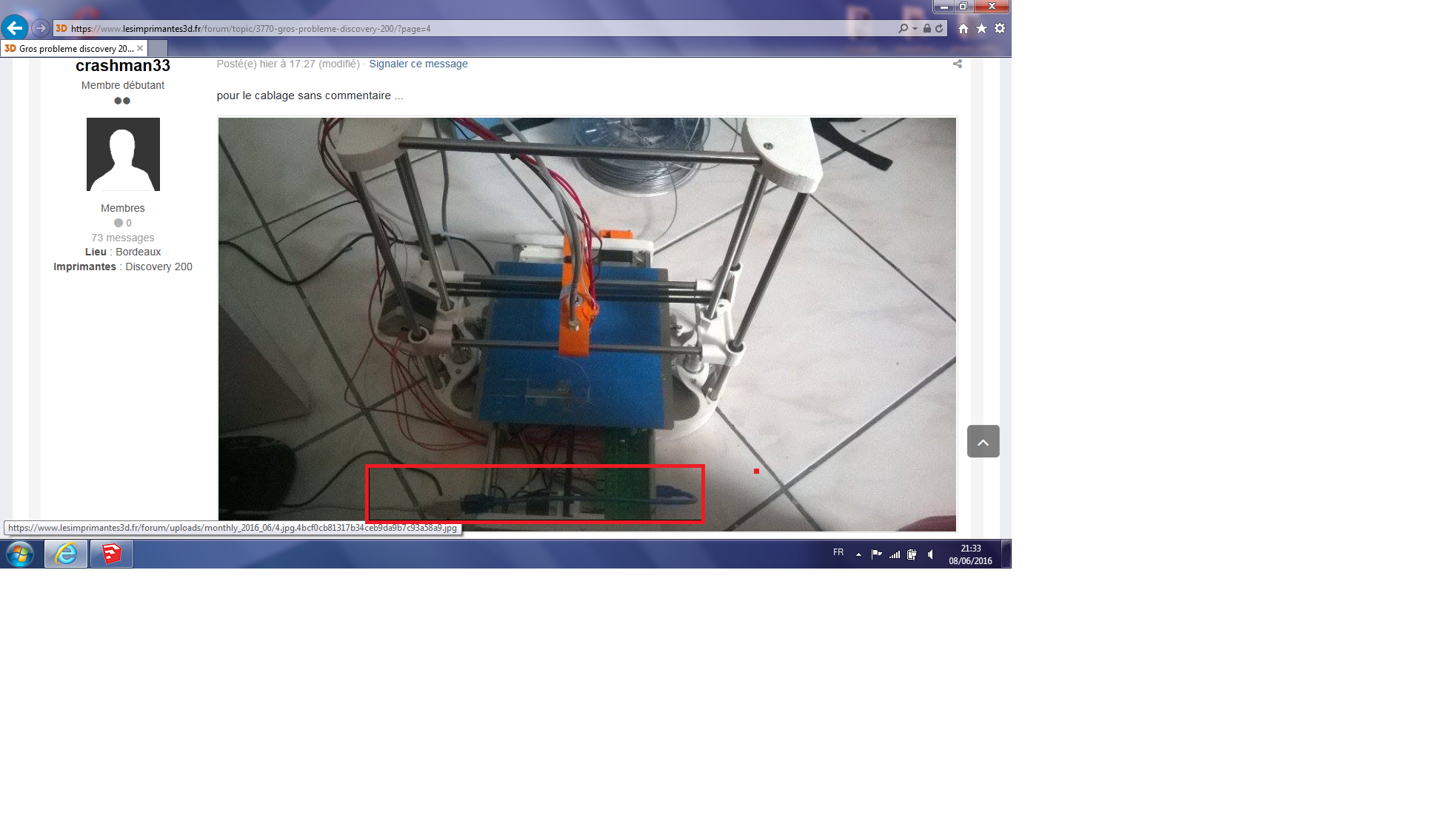Image resolution: width=1456 pixels, height=818 pixels.
Task: Open crashman33 username profile link
Action: tap(123, 66)
